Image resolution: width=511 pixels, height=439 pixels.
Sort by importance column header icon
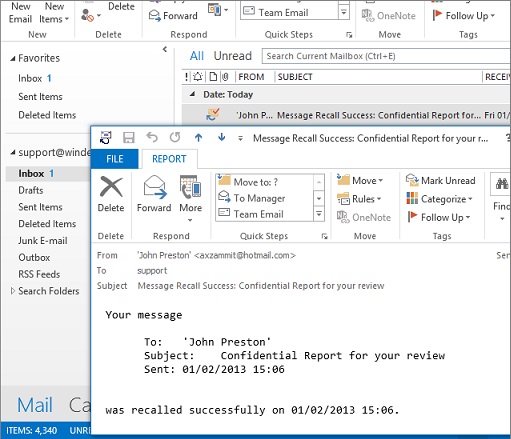[x=186, y=77]
